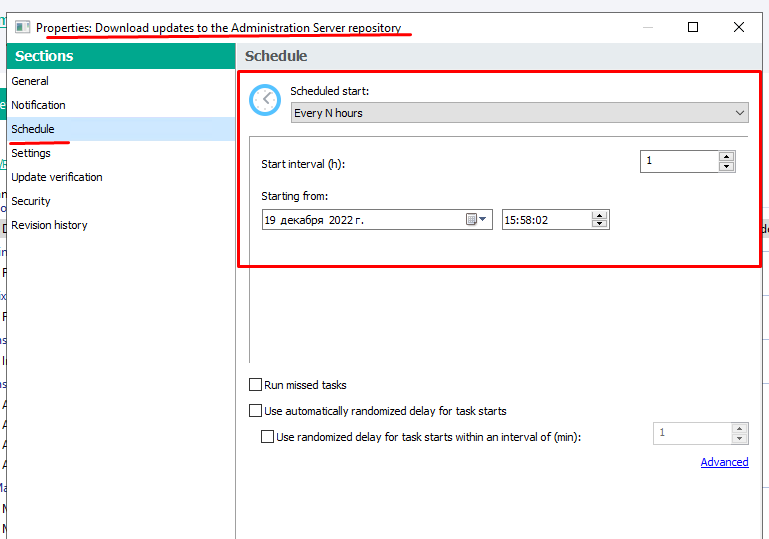The image size is (769, 539).
Task: Decrease the Start interval hours value
Action: coord(726,166)
